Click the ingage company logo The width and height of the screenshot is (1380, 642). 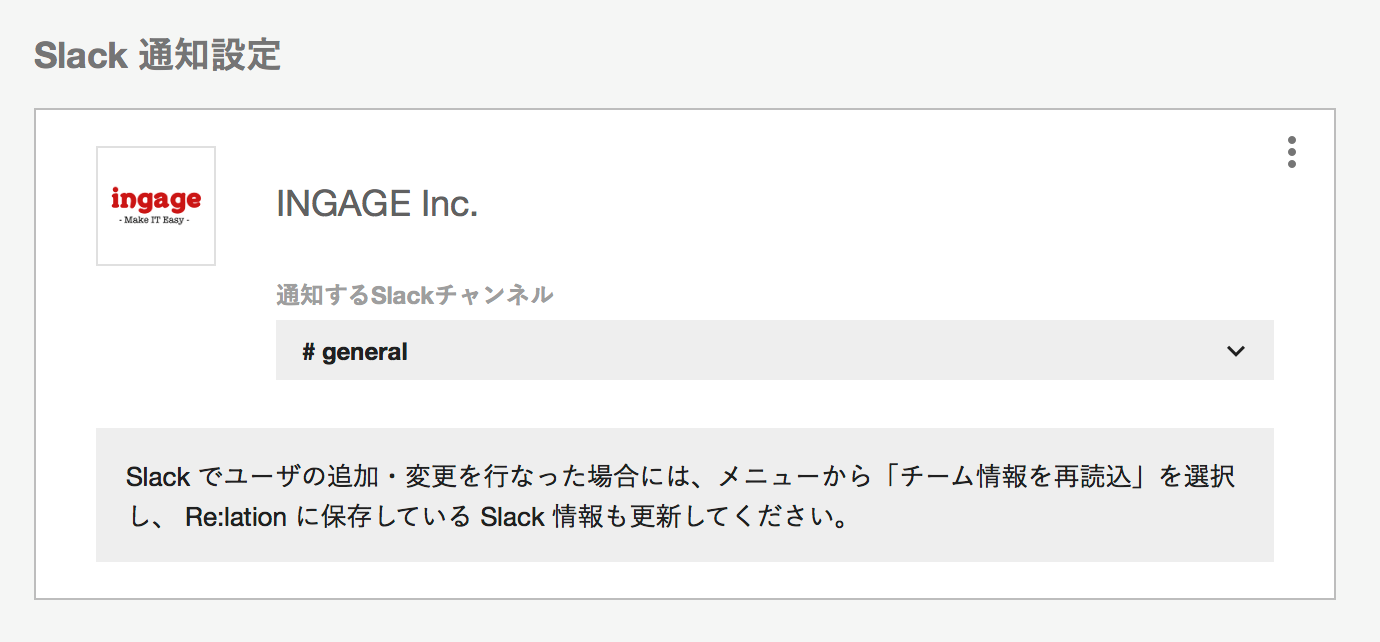[156, 206]
